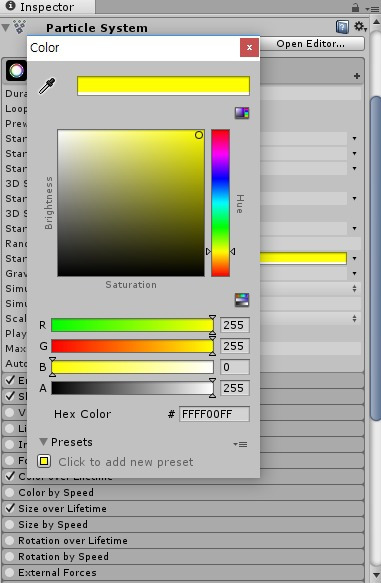
Task: Click the A alpha channel slider
Action: 132,388
